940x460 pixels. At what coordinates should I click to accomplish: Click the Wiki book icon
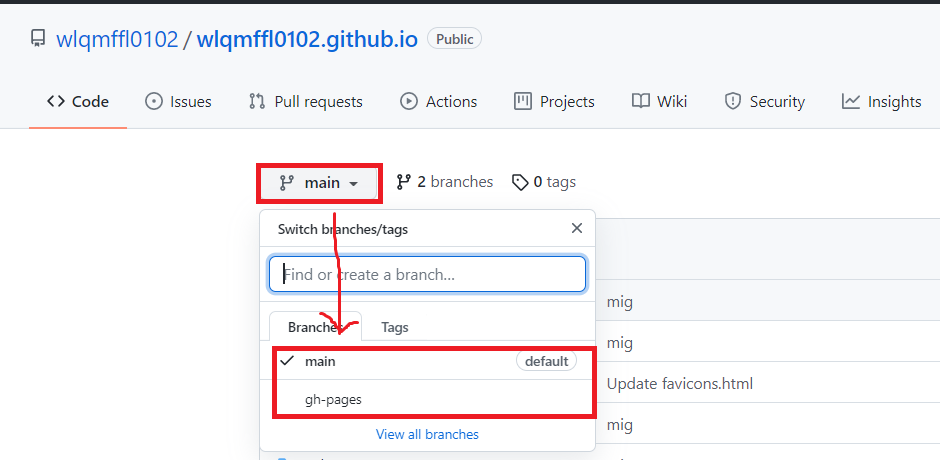pyautogui.click(x=641, y=101)
